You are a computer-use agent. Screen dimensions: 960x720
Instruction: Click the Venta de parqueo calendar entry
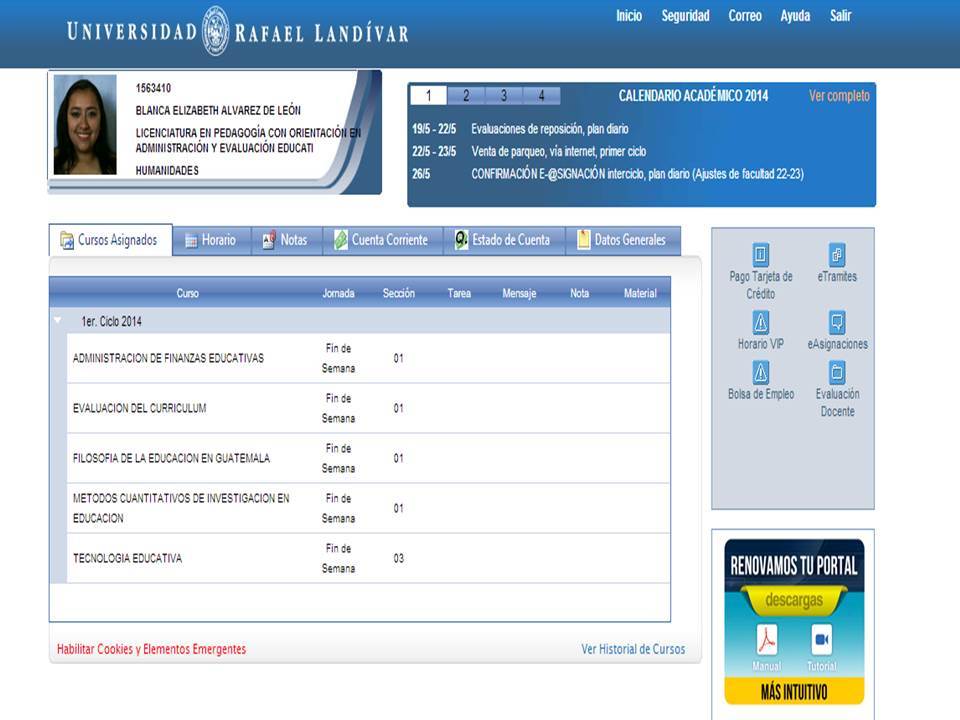click(x=558, y=152)
